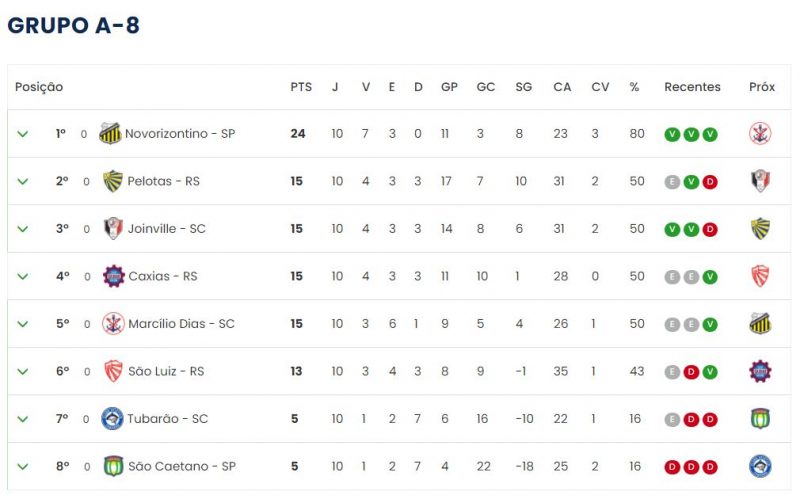Image resolution: width=800 pixels, height=499 pixels.
Task: Click the São Luiz crest beside the team name
Action: (x=113, y=371)
